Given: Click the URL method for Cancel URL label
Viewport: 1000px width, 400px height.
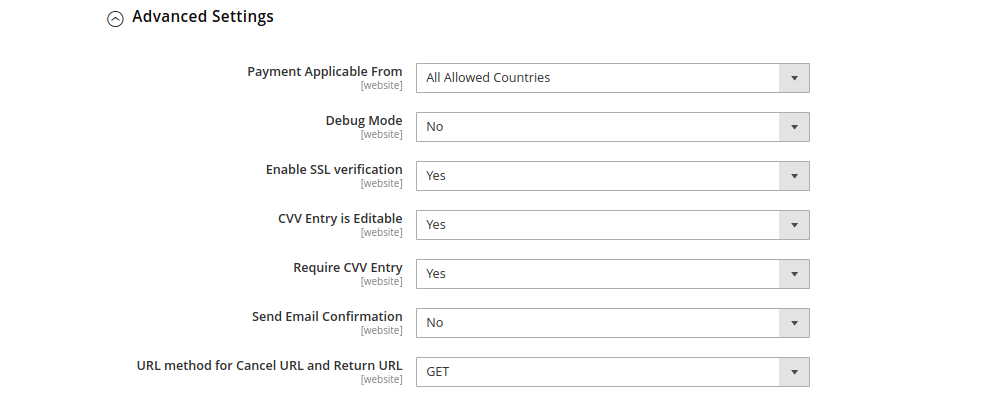Looking at the screenshot, I should [269, 366].
